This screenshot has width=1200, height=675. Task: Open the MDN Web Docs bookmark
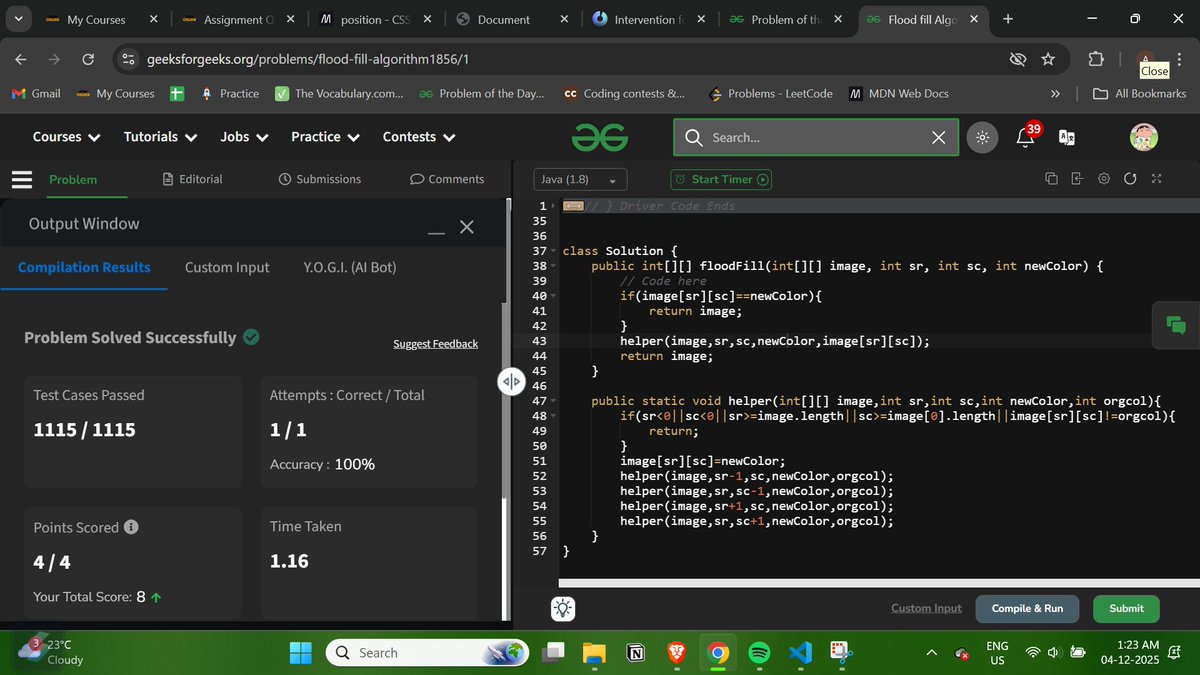898,93
